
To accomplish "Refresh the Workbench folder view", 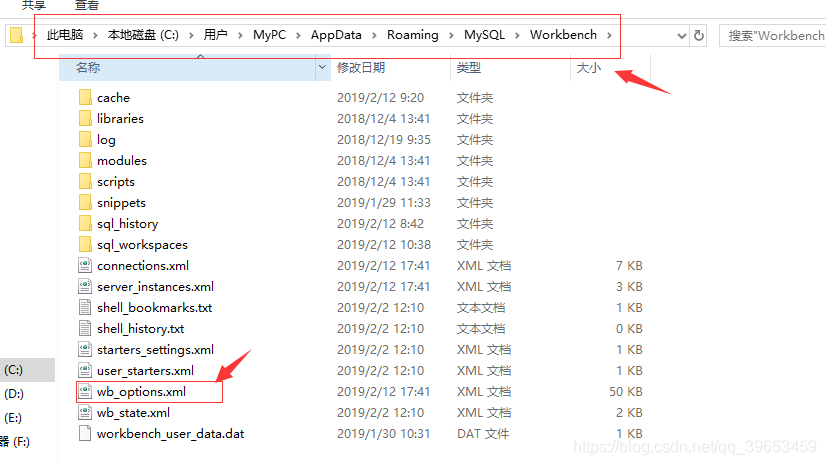I will (x=699, y=35).
